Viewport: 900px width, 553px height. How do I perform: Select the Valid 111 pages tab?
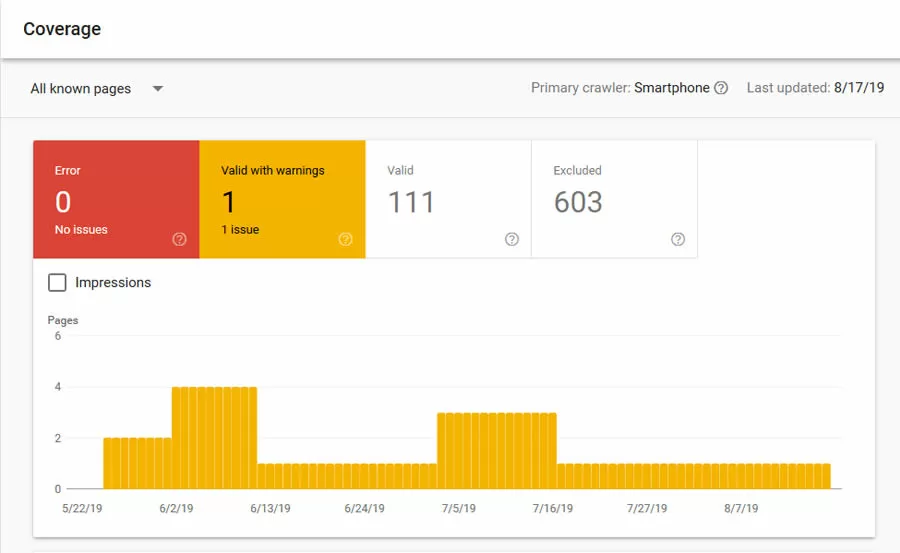(447, 200)
